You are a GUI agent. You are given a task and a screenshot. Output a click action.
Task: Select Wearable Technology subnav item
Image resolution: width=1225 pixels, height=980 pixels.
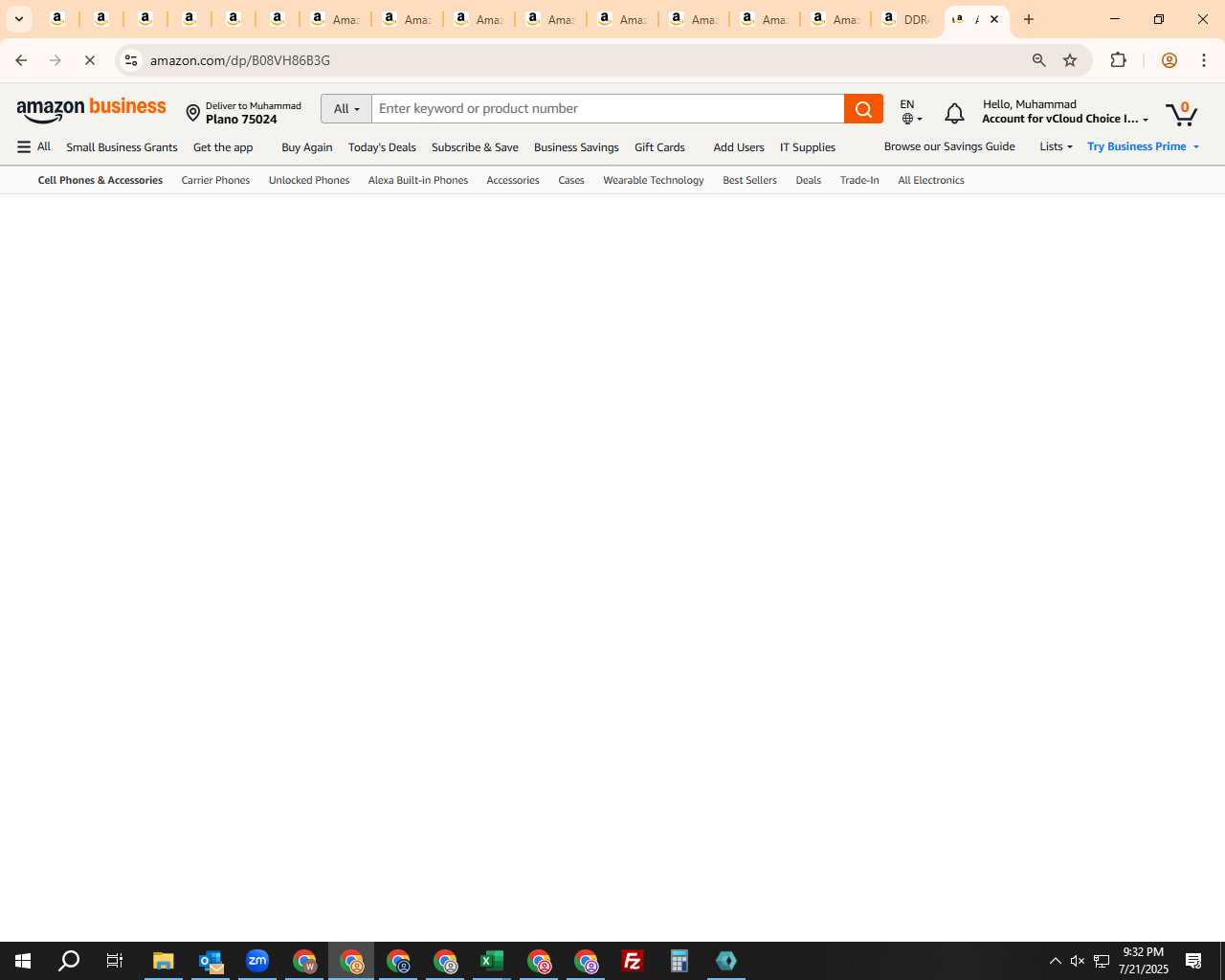[x=654, y=180]
